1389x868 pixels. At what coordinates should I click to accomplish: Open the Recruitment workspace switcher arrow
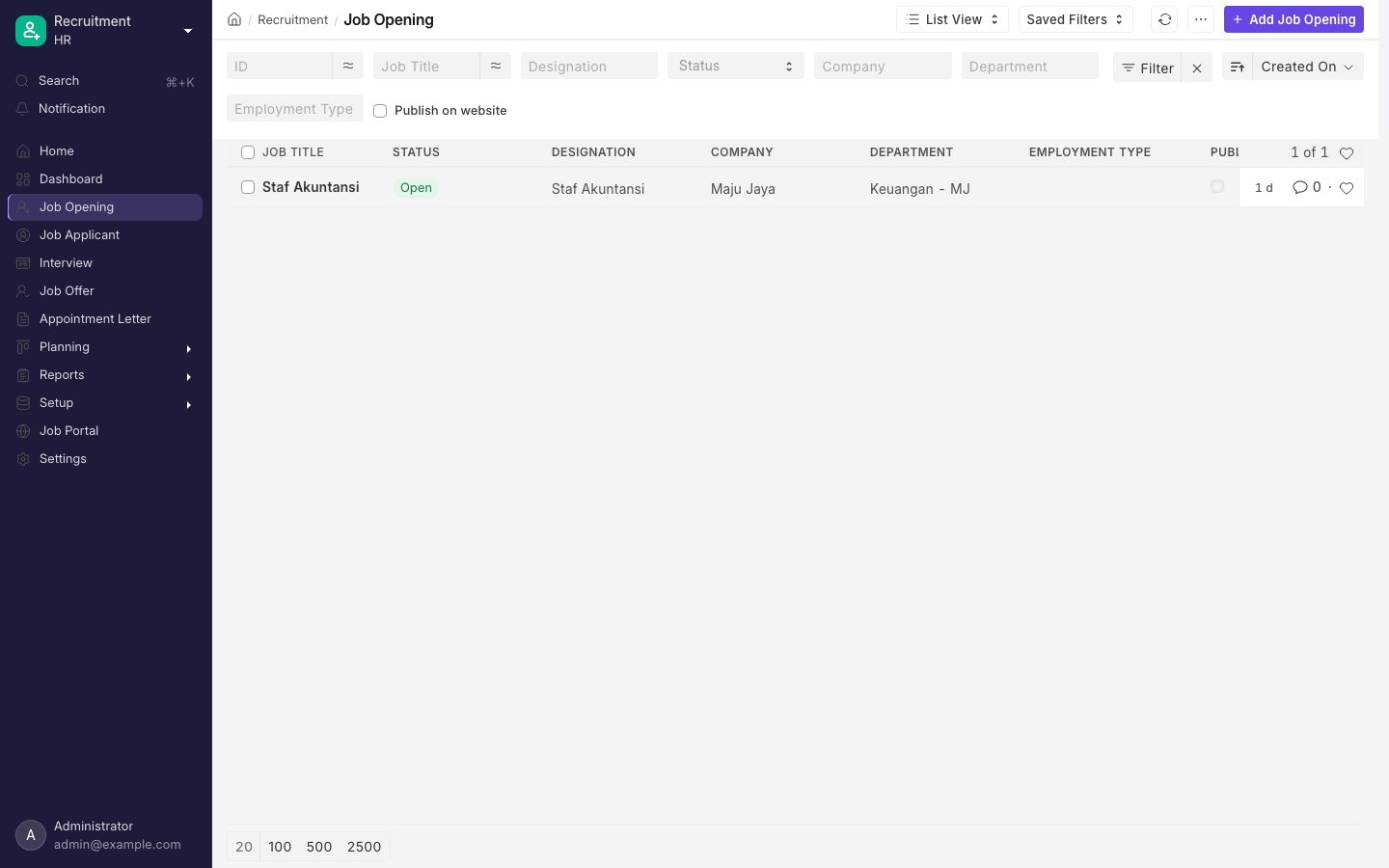[188, 31]
